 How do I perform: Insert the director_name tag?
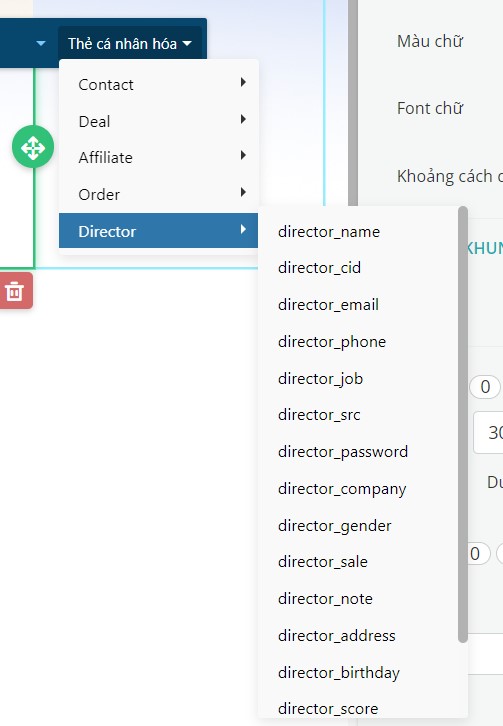click(x=329, y=232)
